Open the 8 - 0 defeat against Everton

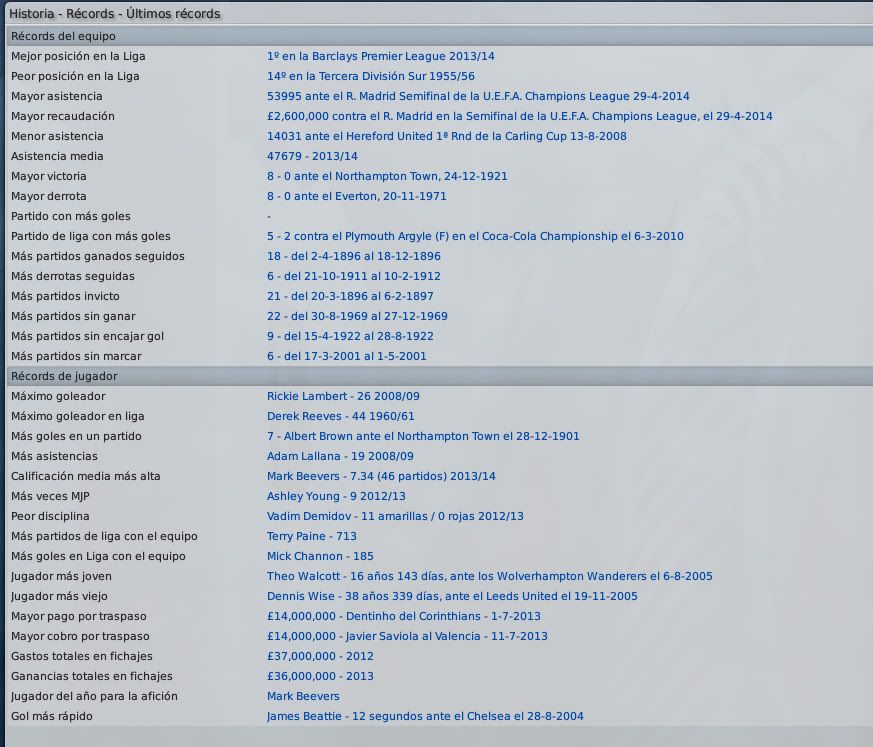point(356,196)
